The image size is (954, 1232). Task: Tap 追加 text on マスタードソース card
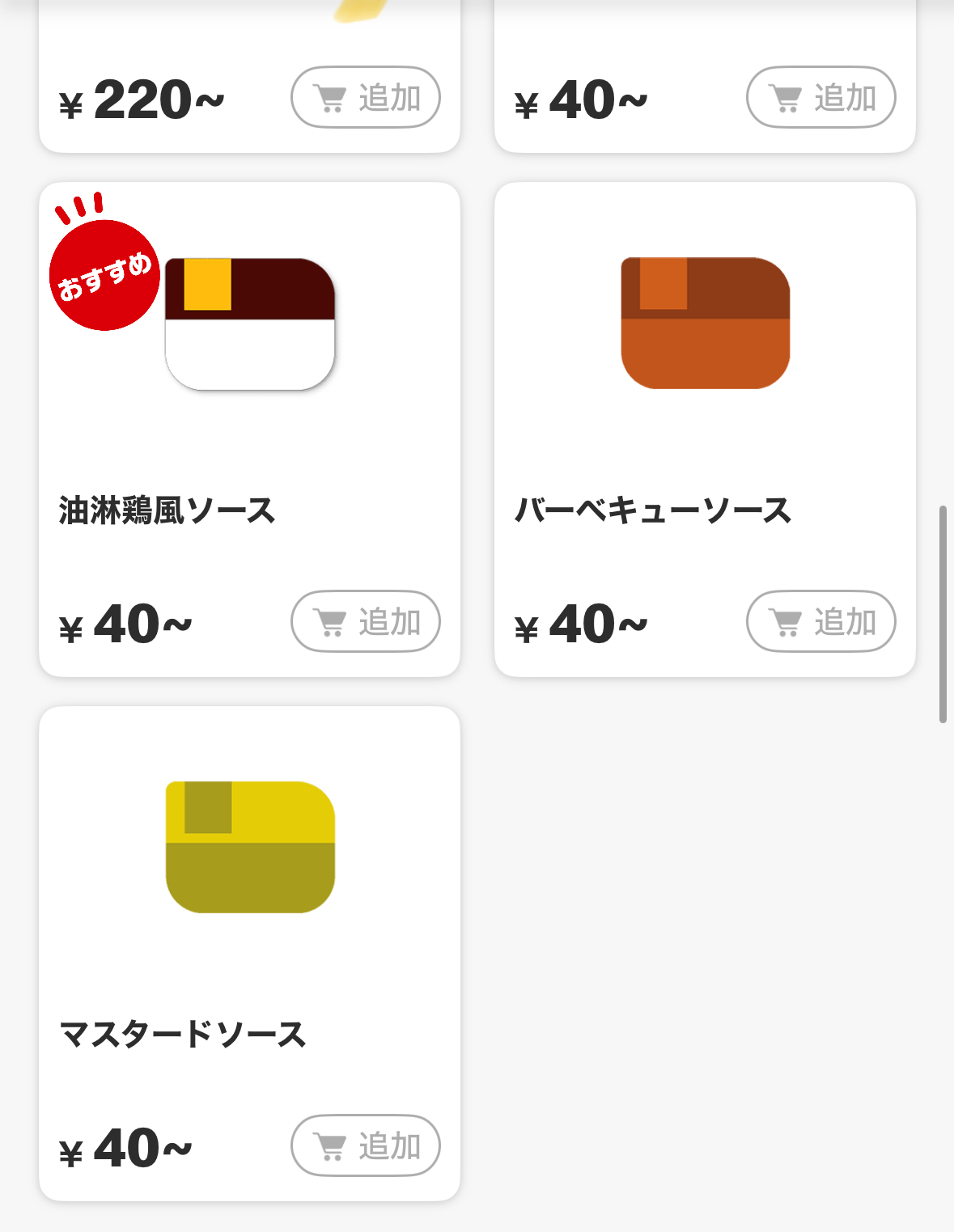[390, 1146]
